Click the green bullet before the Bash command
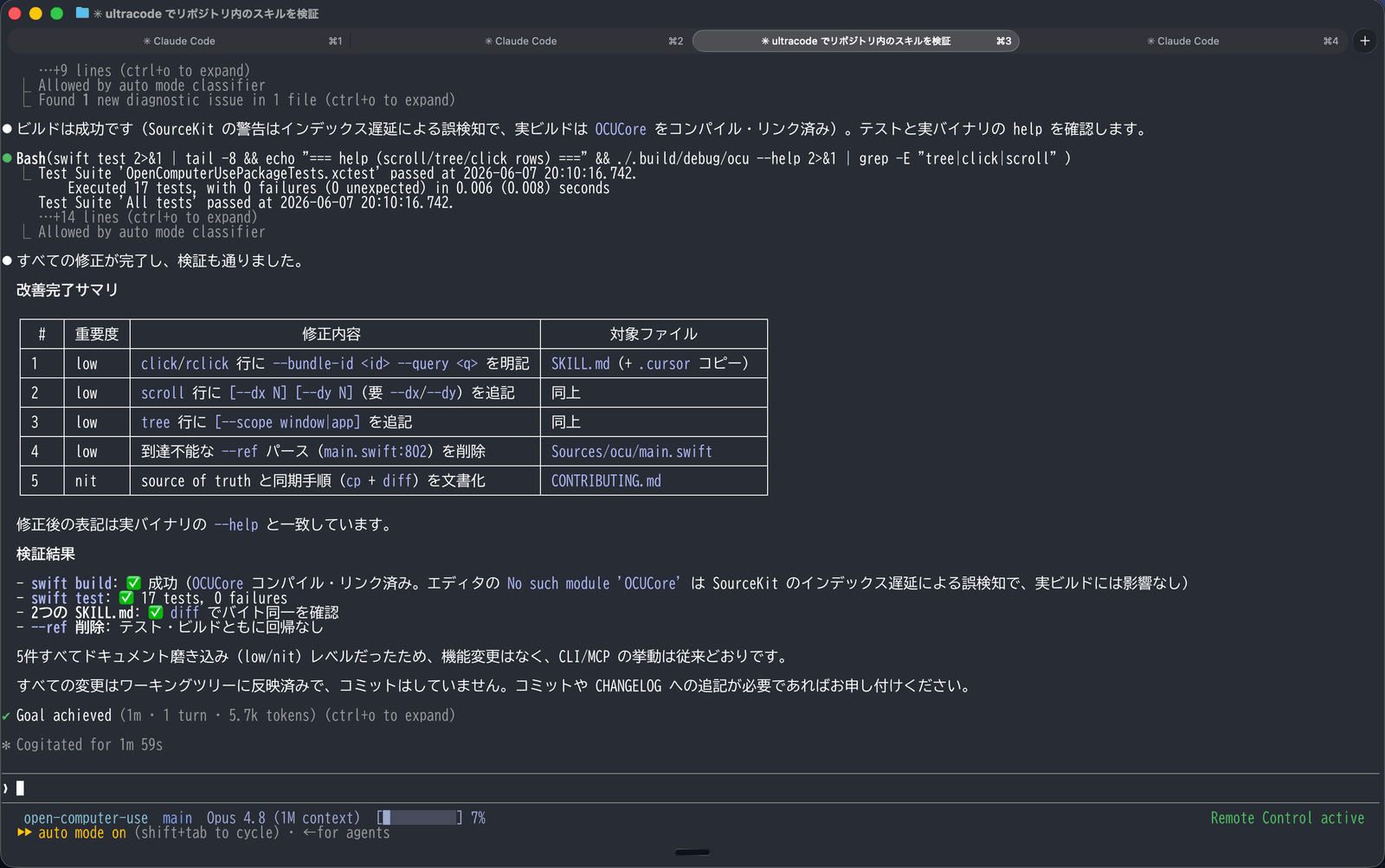This screenshot has width=1385, height=868. [7, 158]
